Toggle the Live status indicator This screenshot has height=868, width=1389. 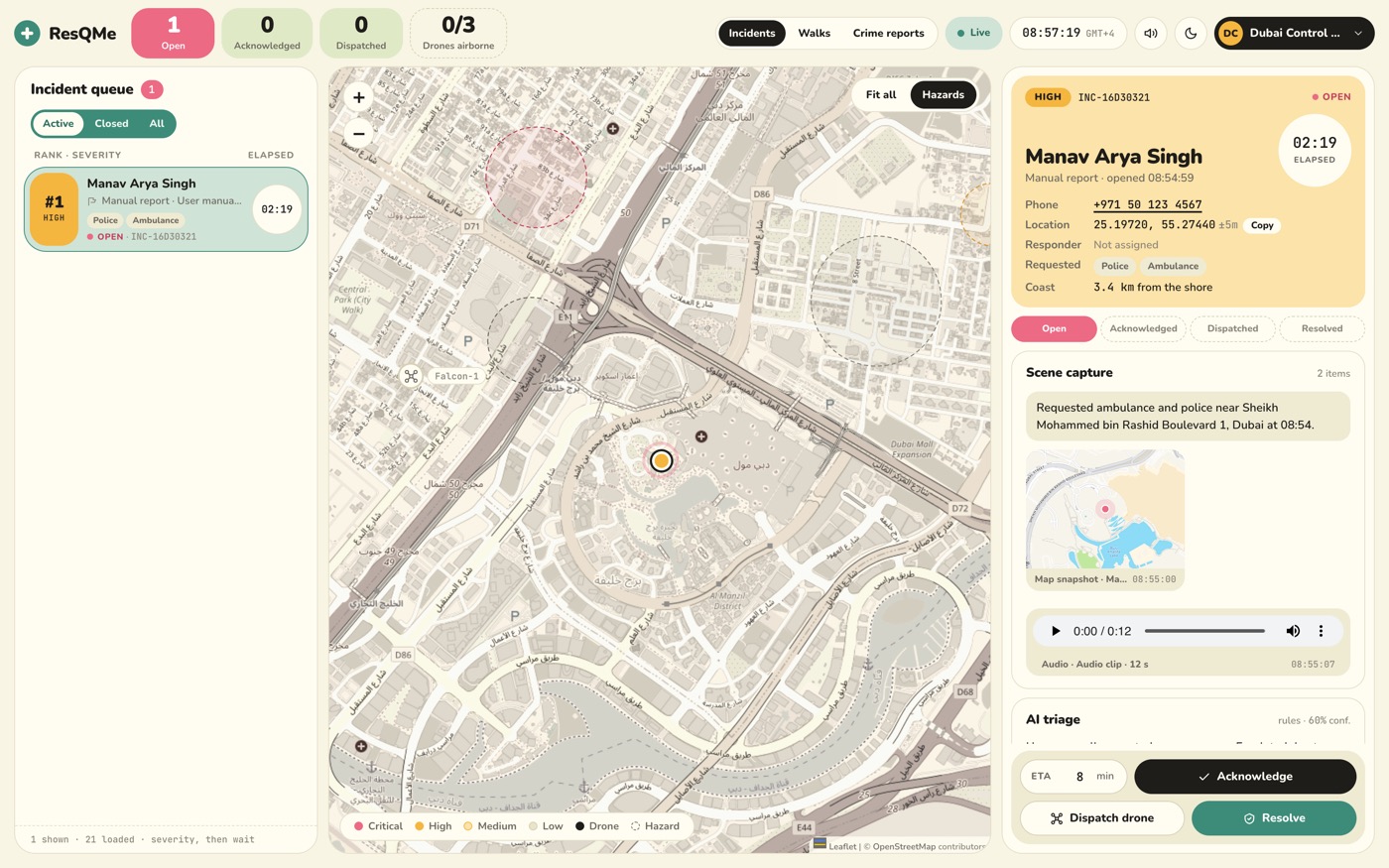tap(973, 33)
